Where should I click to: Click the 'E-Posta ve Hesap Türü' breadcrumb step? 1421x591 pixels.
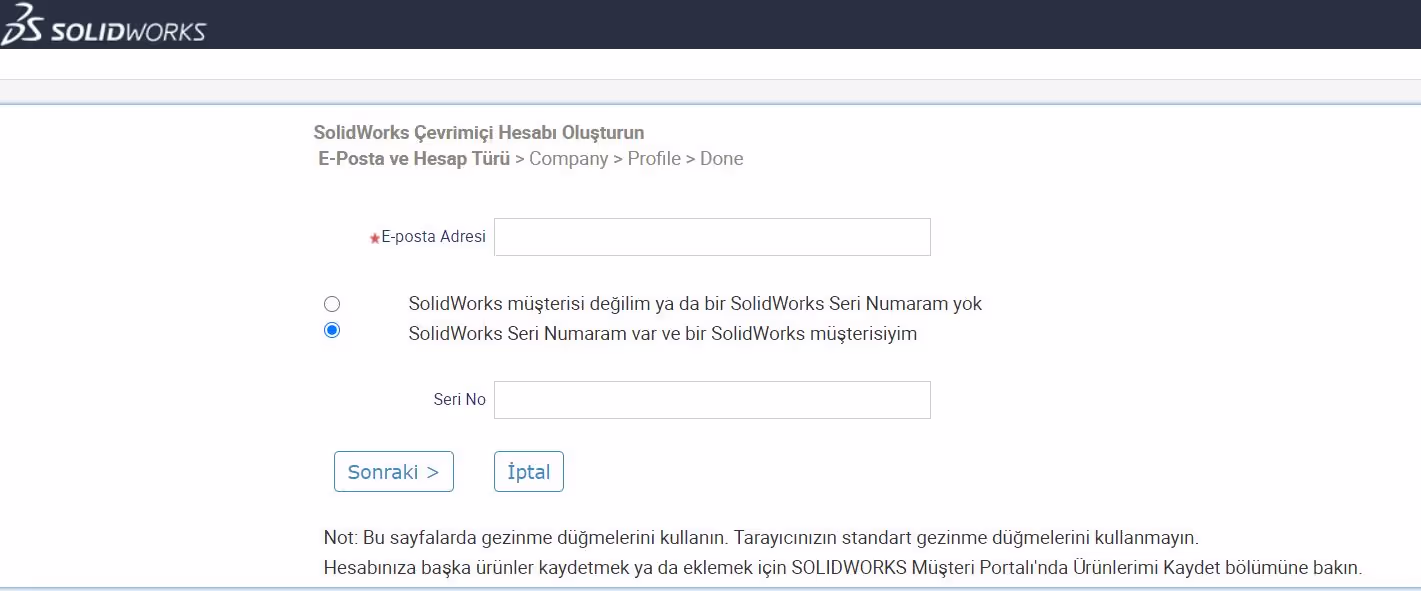pos(414,159)
